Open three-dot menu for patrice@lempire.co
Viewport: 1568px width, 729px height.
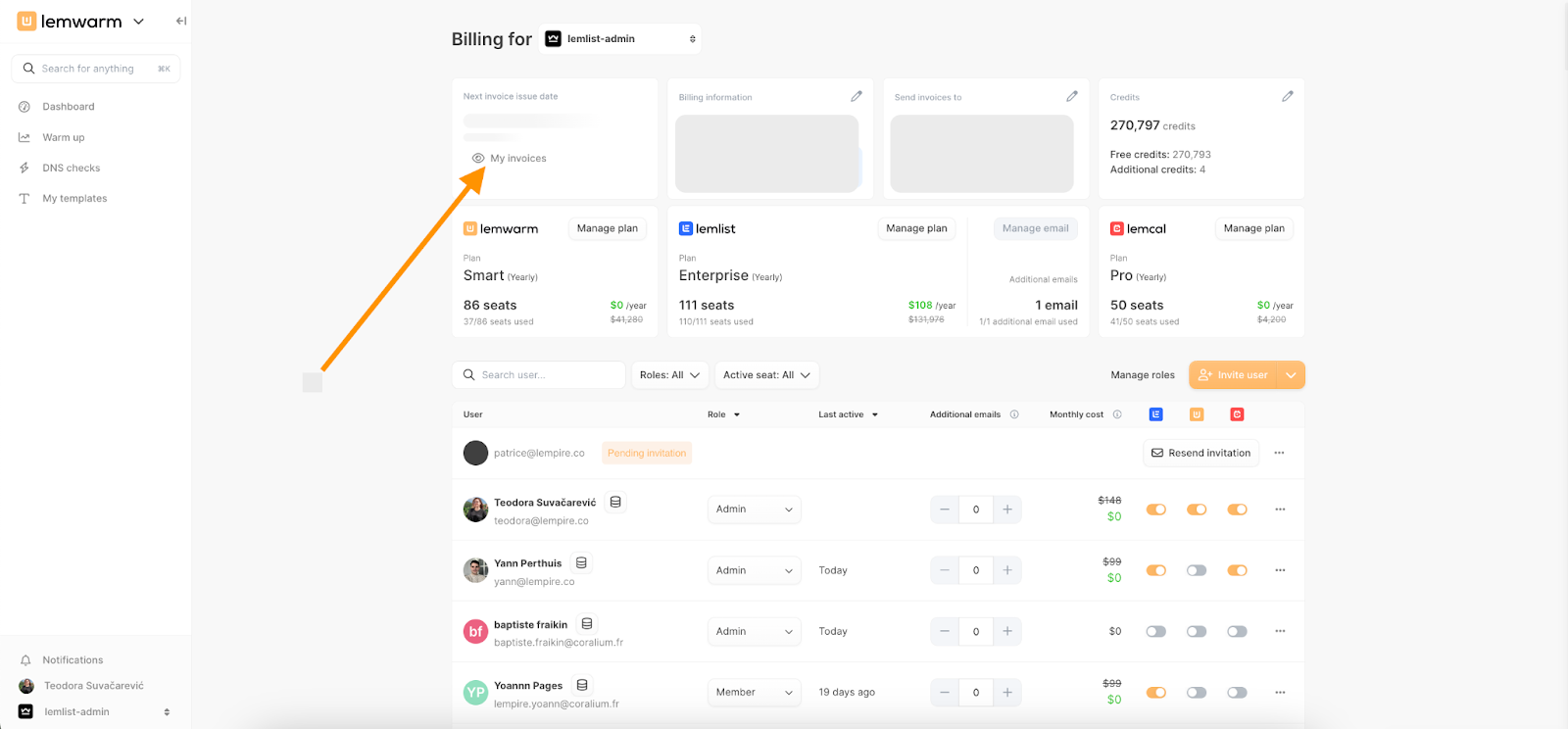pyautogui.click(x=1279, y=453)
